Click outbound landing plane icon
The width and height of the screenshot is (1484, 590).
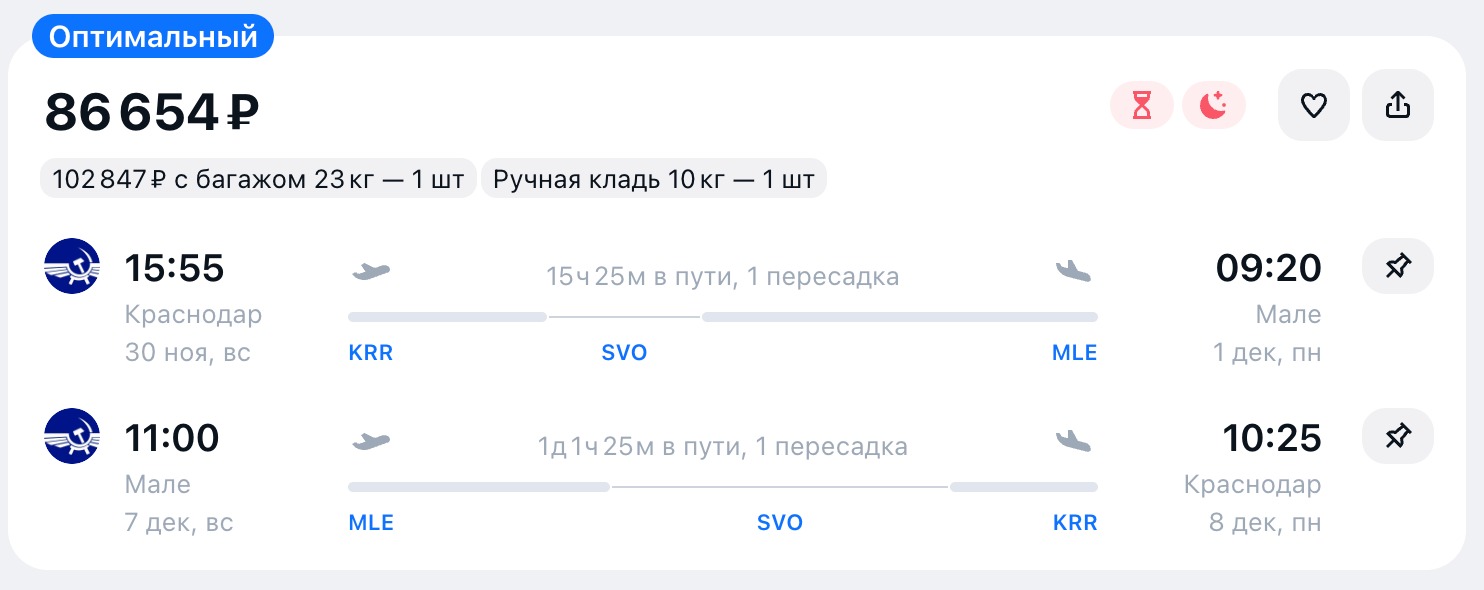pos(1073,270)
